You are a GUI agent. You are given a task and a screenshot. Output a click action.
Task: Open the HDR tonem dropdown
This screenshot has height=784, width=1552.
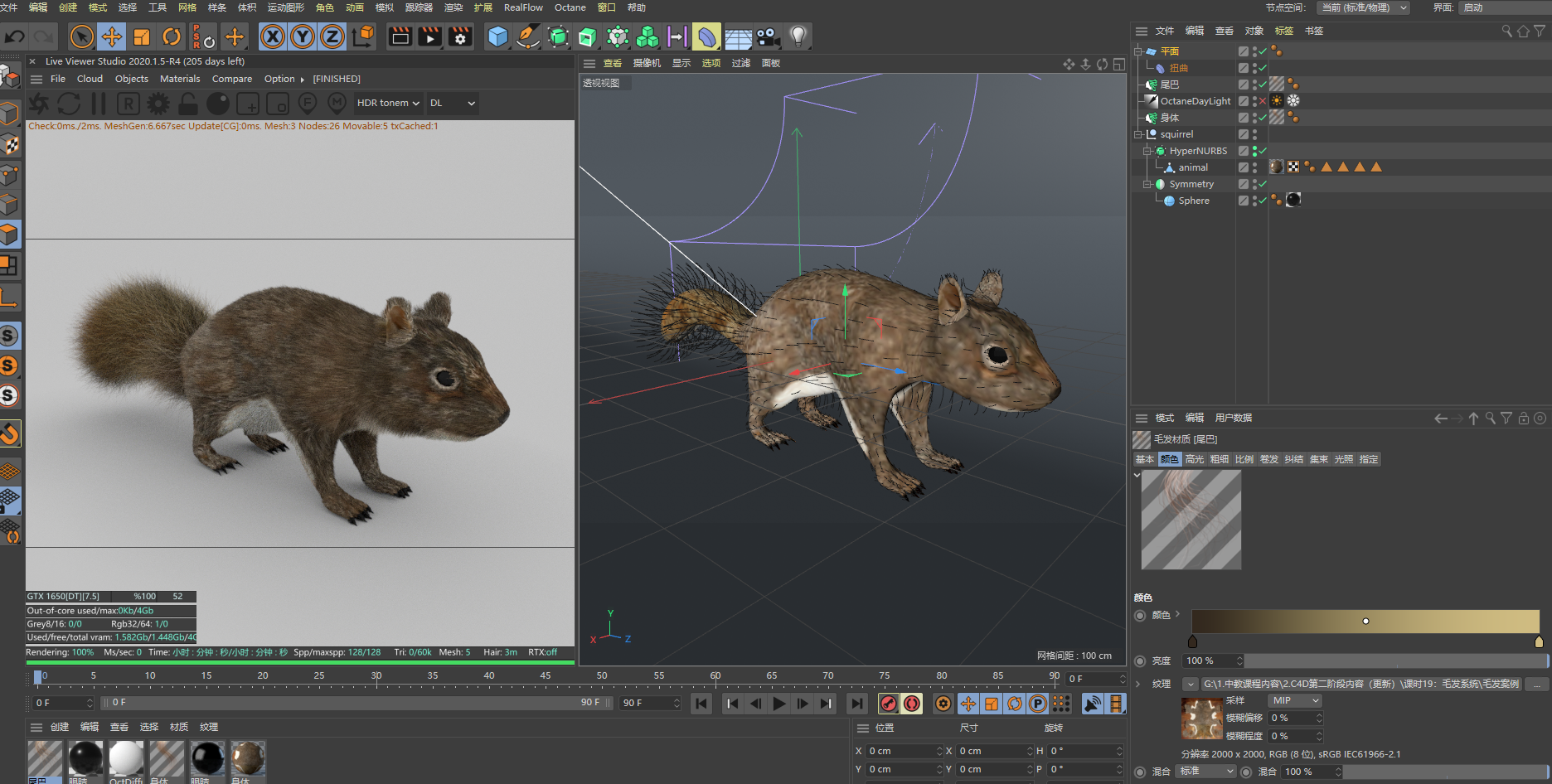[388, 103]
